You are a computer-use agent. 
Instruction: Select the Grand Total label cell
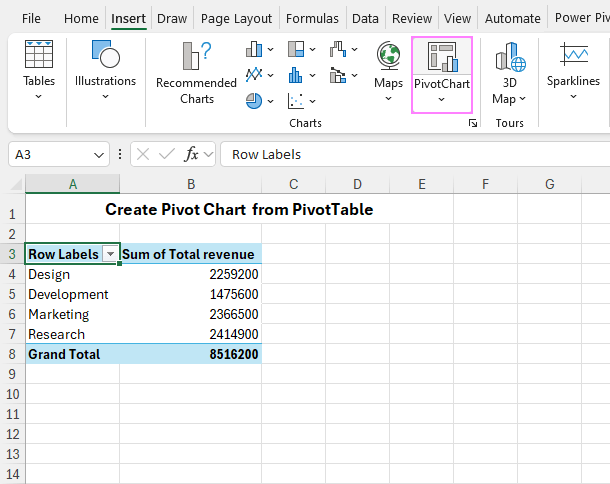[73, 354]
